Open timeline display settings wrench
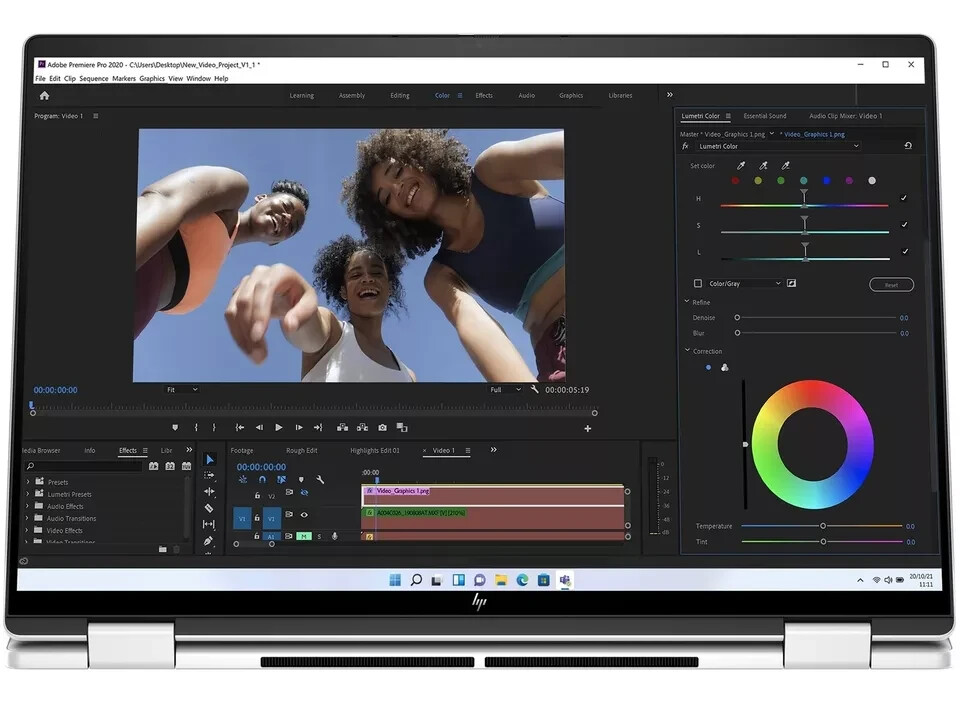Image resolution: width=960 pixels, height=705 pixels. pyautogui.click(x=320, y=479)
